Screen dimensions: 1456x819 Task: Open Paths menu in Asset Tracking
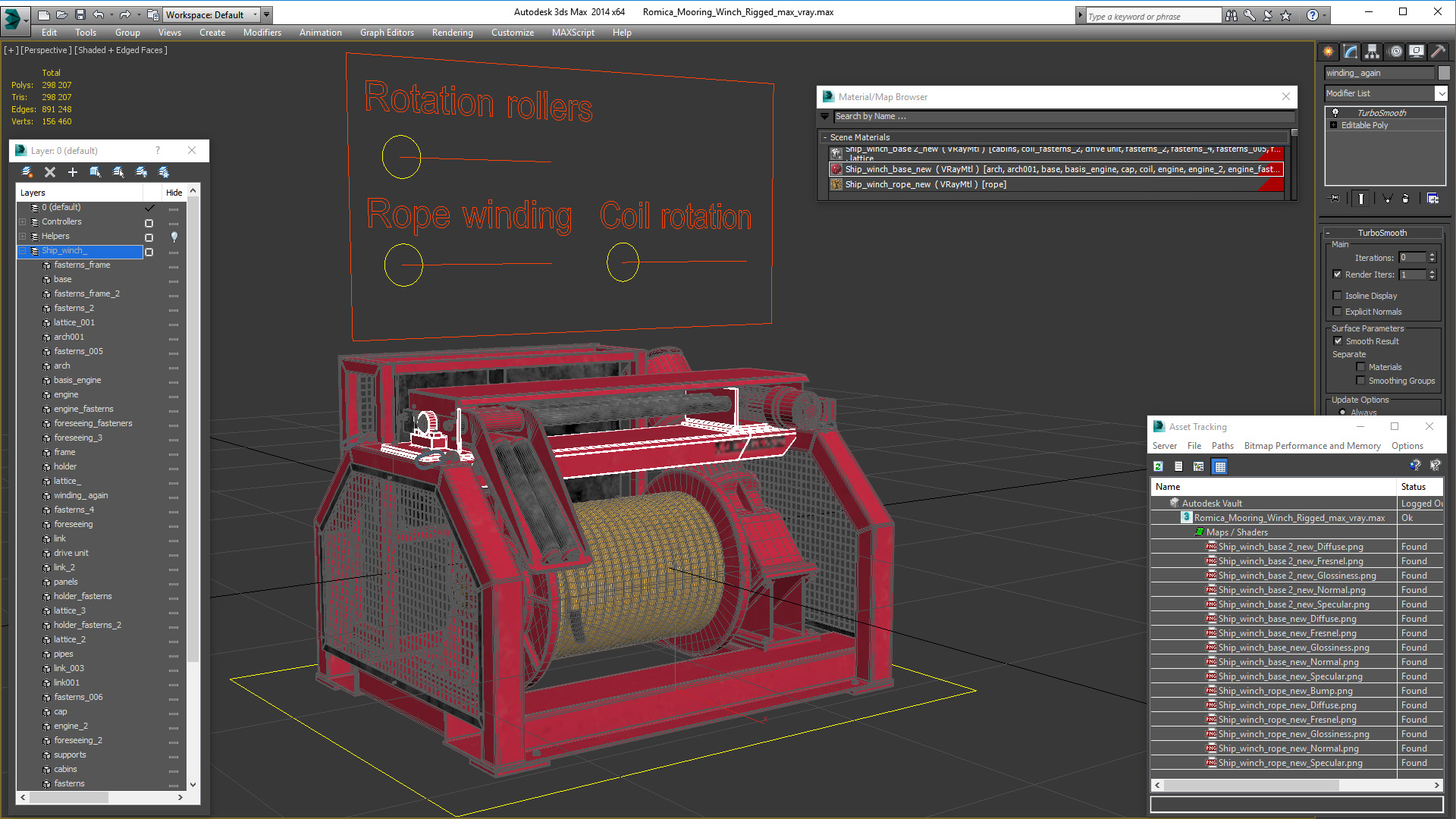coord(1222,446)
